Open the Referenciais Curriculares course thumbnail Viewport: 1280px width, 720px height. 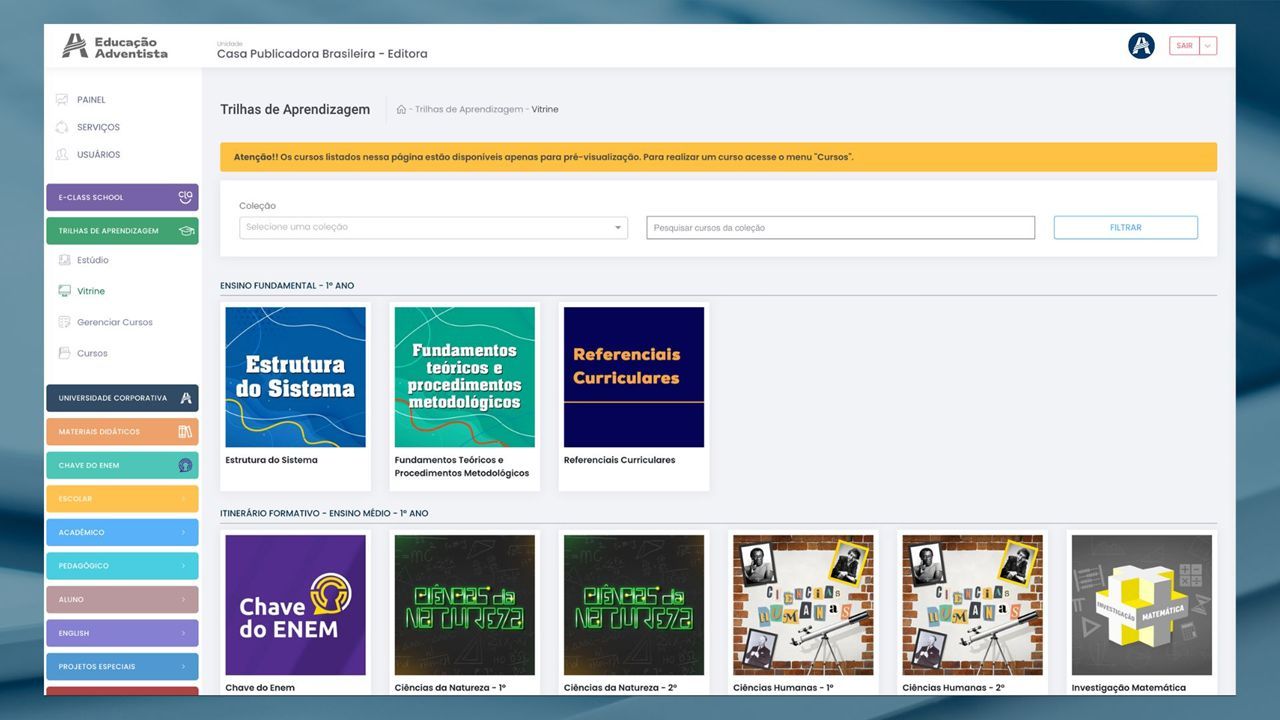tap(634, 377)
